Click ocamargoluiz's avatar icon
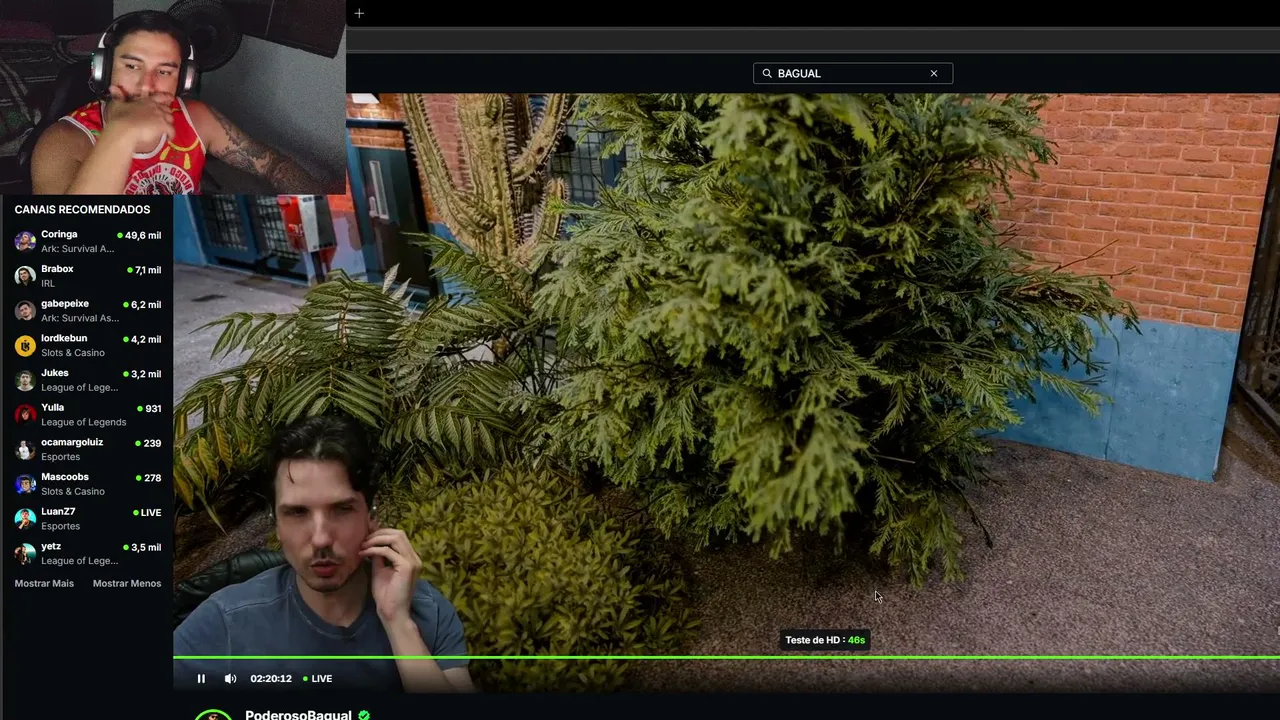The width and height of the screenshot is (1280, 720). [x=25, y=449]
